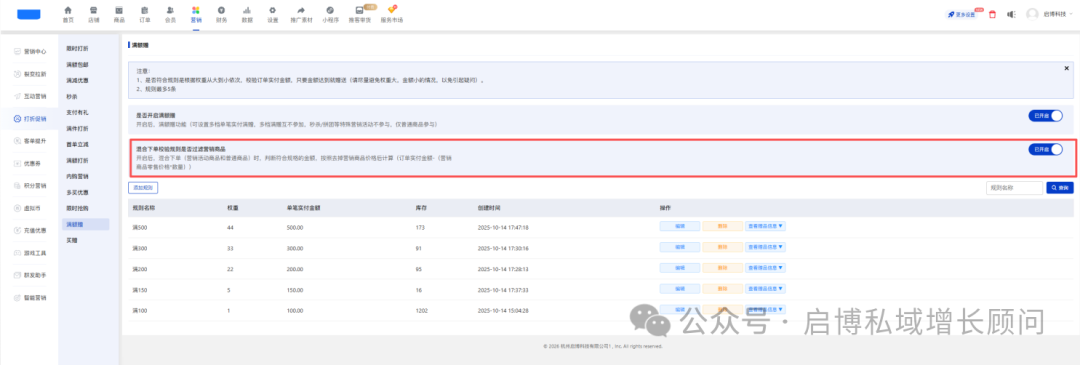Open 满额打折 submenu item
The width and height of the screenshot is (1080, 365).
[77, 160]
